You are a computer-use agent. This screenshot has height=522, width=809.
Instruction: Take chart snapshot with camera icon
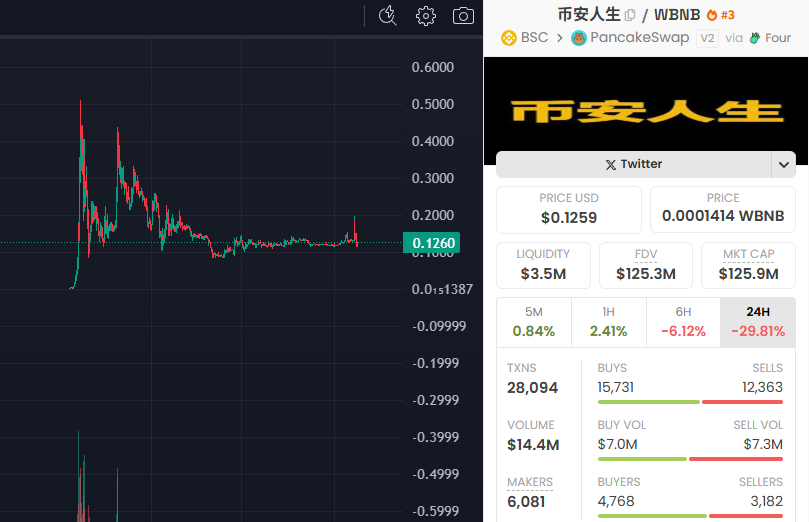463,16
